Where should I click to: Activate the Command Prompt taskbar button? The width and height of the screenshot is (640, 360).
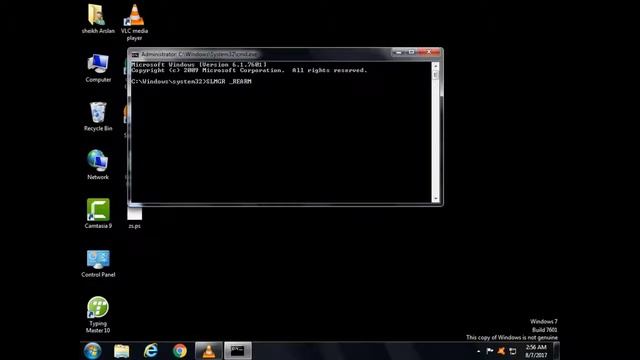(x=238, y=351)
